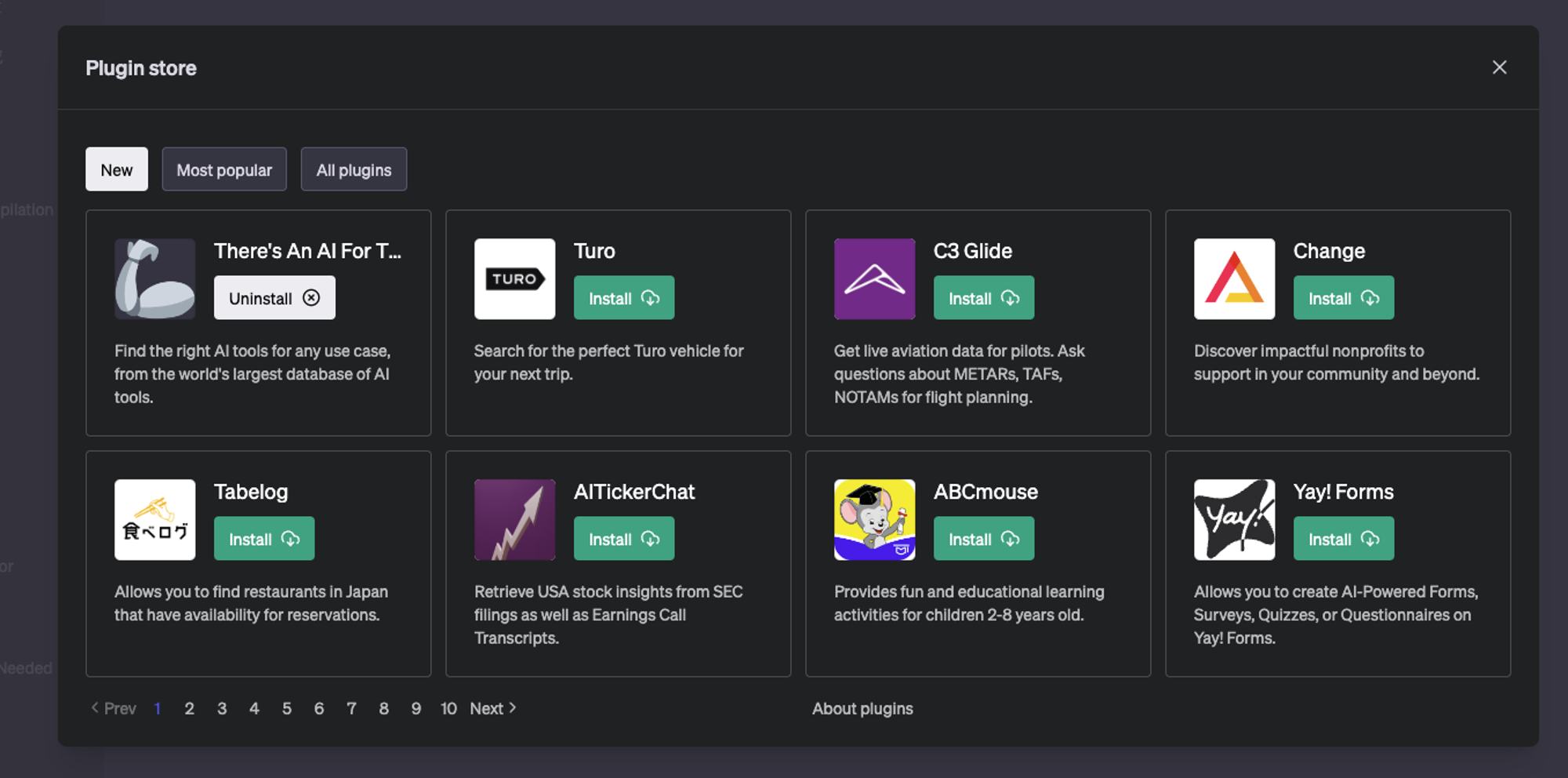Click the AITickerChat stock arrow logo
This screenshot has height=778, width=1568.
pos(514,519)
